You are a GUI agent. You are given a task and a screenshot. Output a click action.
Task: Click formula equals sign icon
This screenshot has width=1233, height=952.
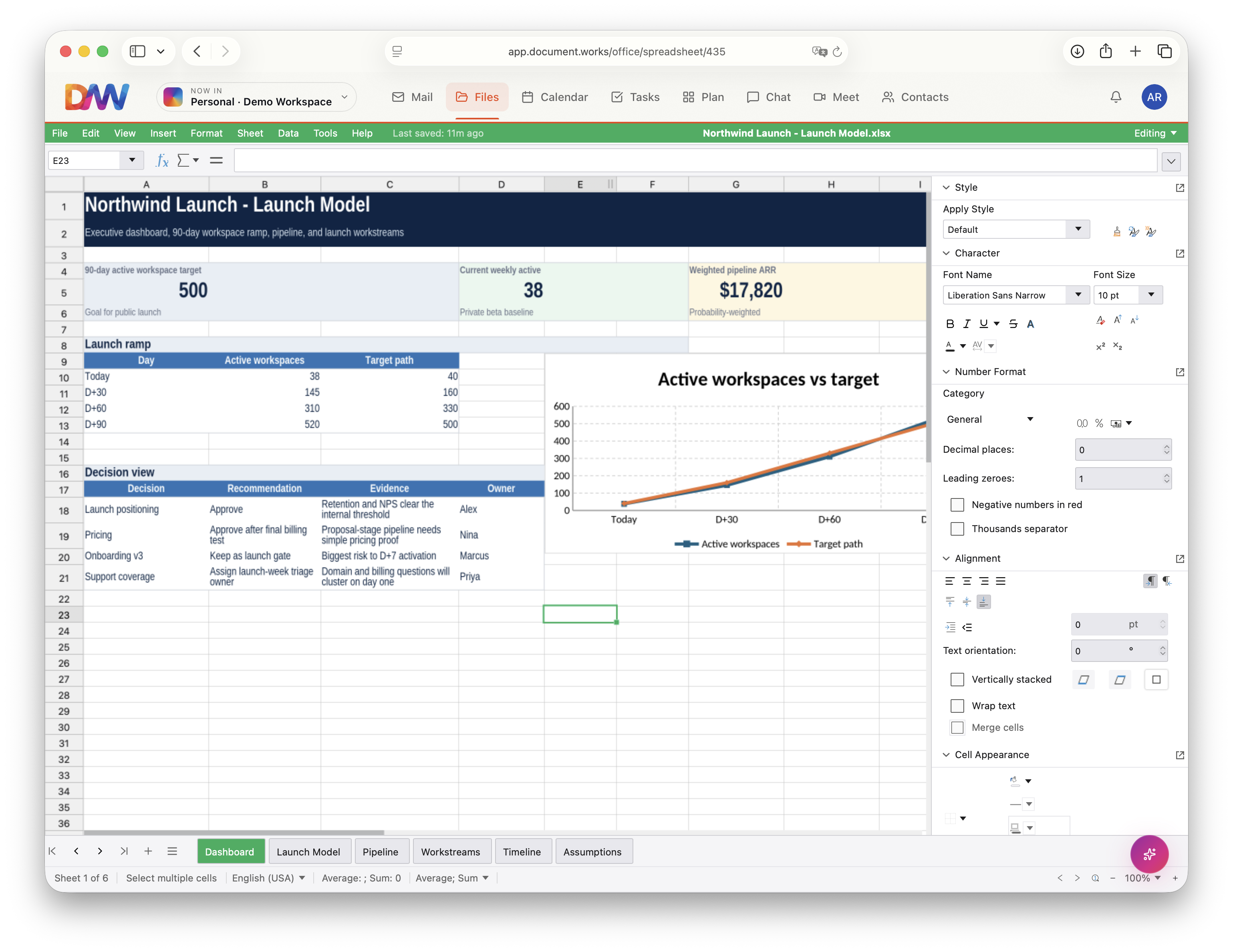(x=216, y=160)
